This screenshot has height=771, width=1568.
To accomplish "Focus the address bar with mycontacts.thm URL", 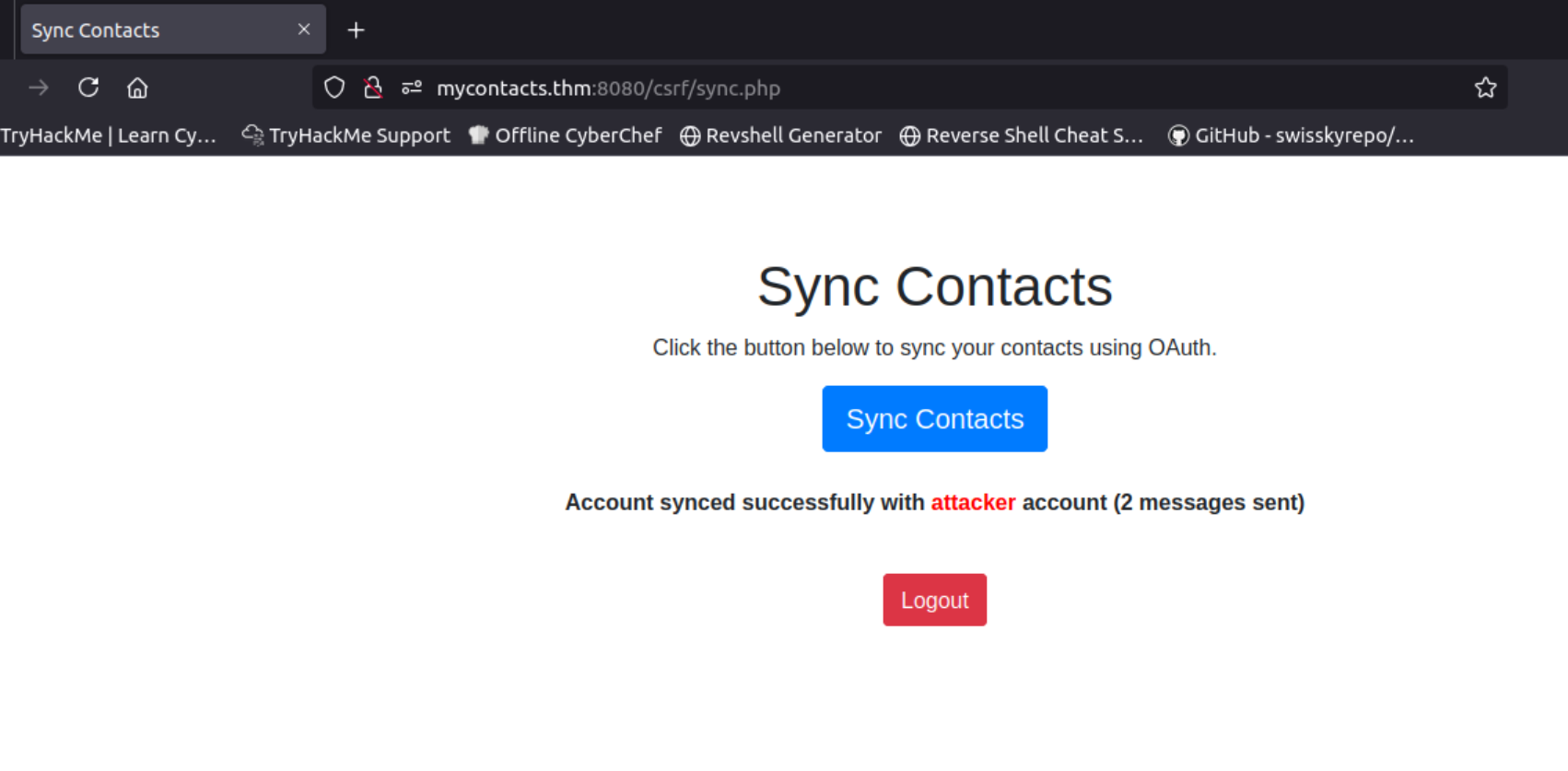I will pos(829,88).
